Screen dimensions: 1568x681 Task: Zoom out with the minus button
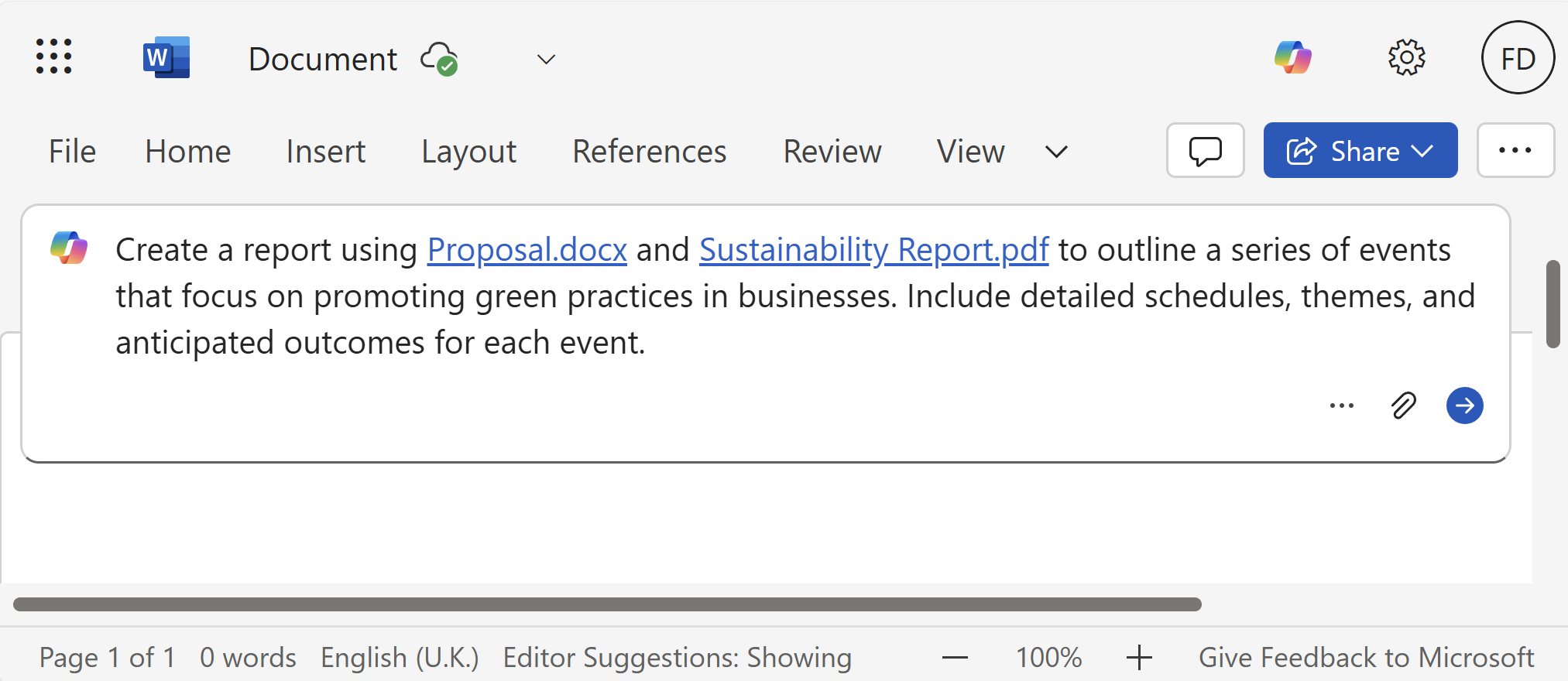pyautogui.click(x=956, y=658)
